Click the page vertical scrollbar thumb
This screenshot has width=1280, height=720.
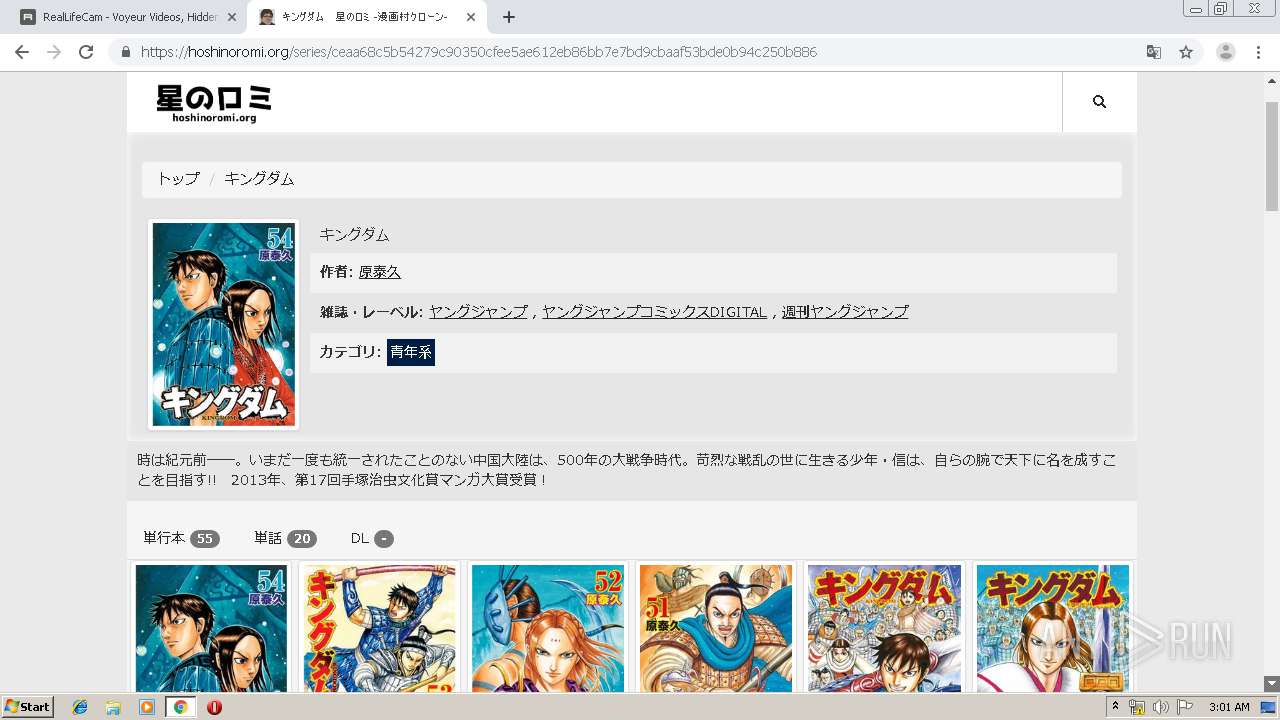point(1272,155)
